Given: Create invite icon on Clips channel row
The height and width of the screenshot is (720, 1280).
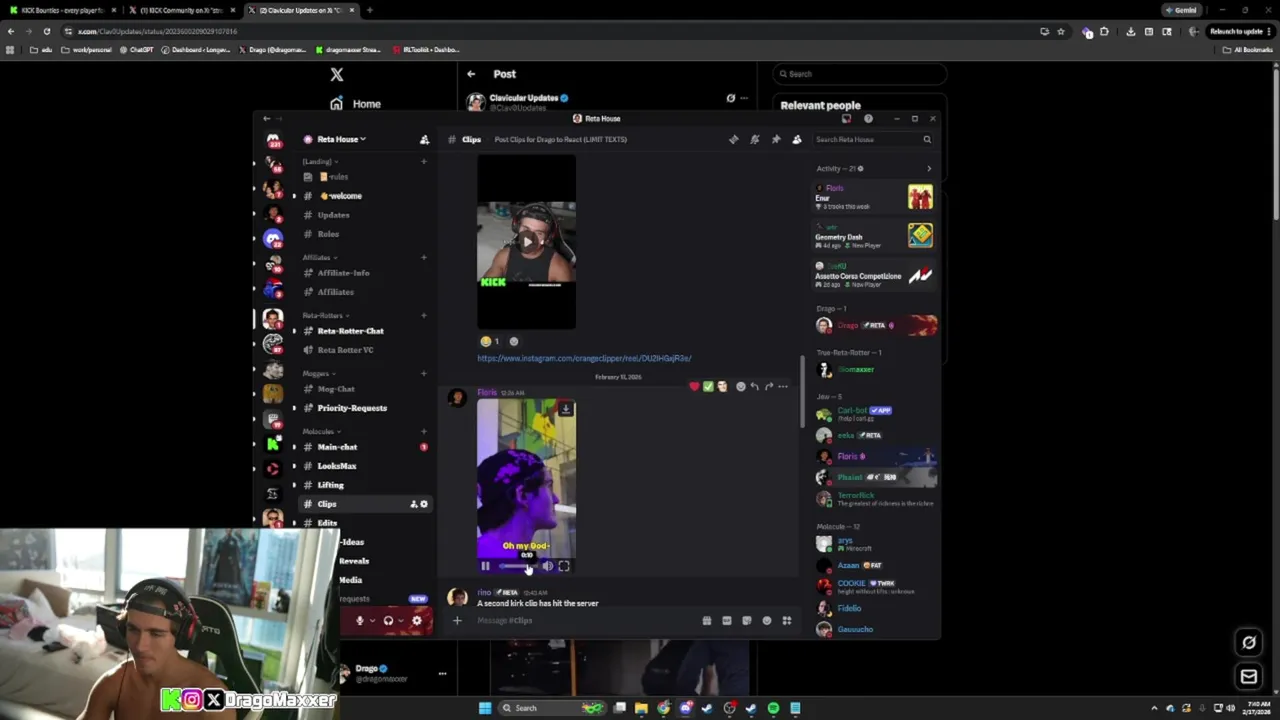Looking at the screenshot, I should point(413,504).
